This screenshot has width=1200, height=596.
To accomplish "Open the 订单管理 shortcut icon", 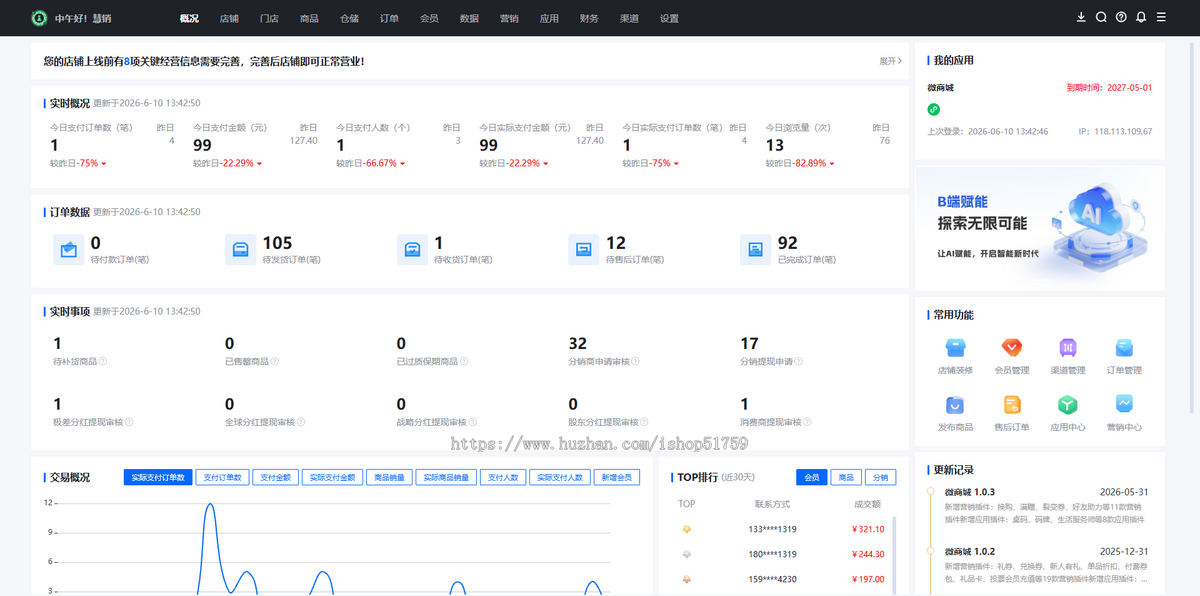I will click(x=1124, y=348).
